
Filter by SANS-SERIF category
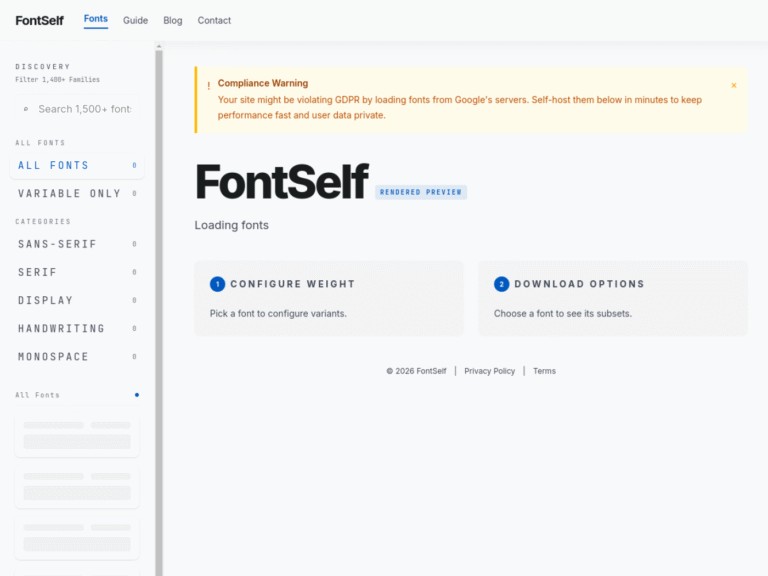click(x=77, y=244)
